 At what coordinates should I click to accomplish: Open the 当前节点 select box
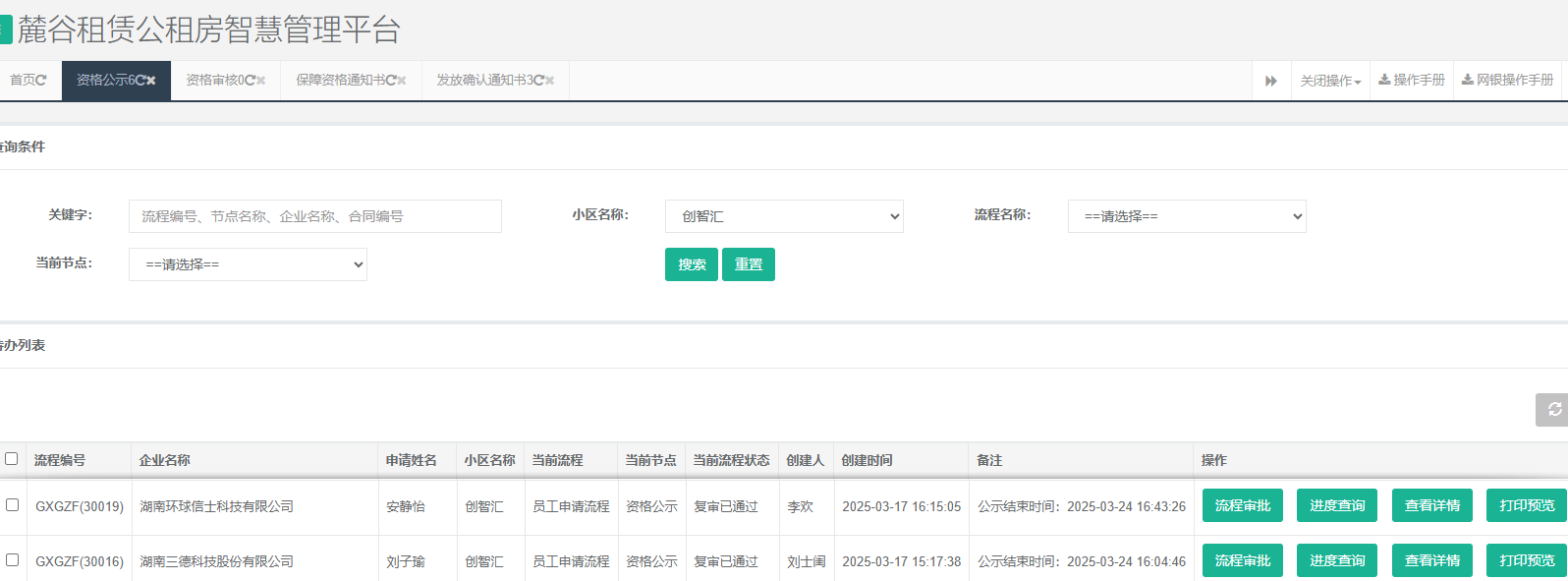coord(248,264)
